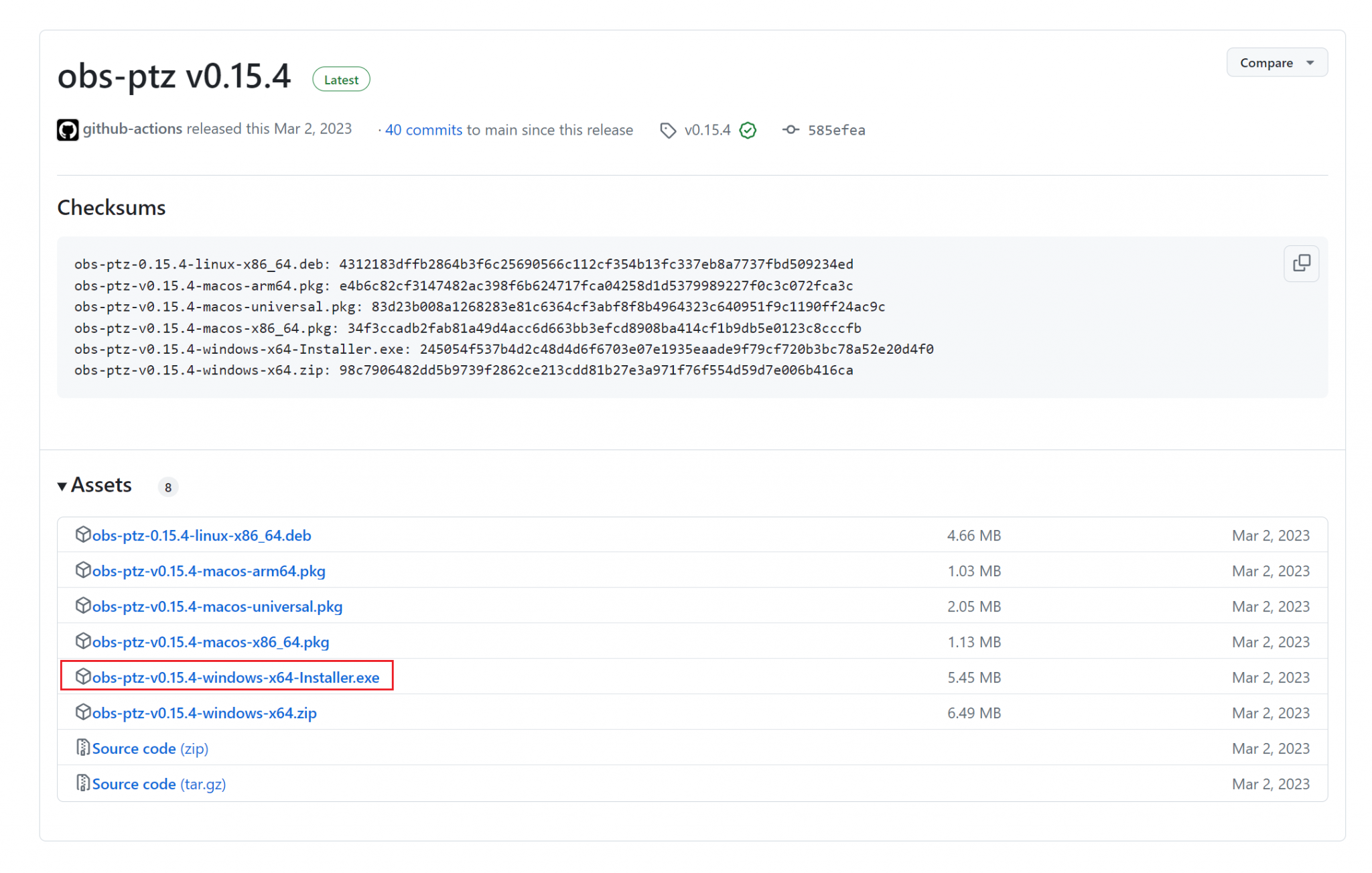Click the date in Source code (tar.gz) row
The height and width of the screenshot is (873, 1372).
(x=1270, y=784)
